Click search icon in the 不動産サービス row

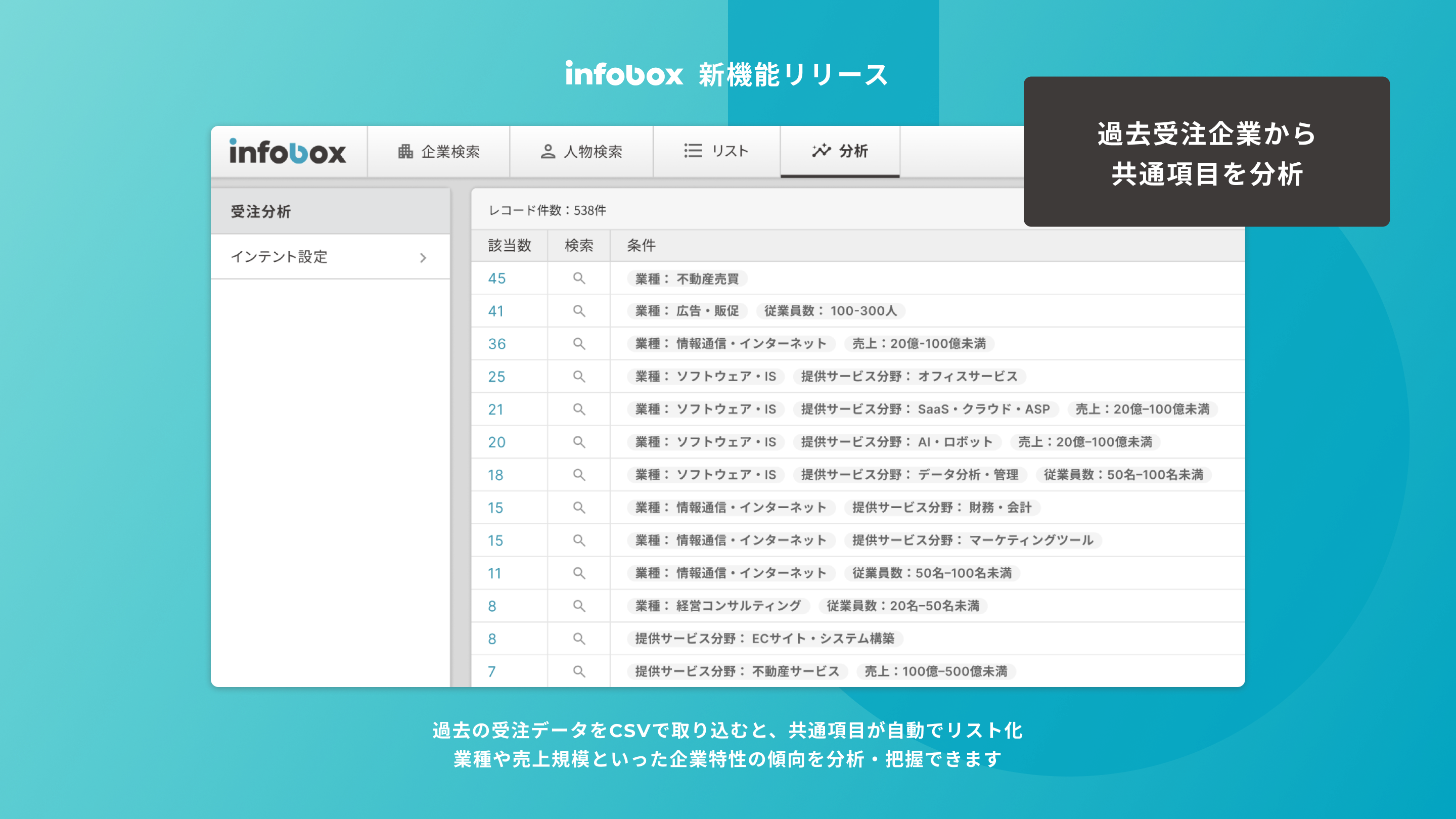pyautogui.click(x=579, y=671)
